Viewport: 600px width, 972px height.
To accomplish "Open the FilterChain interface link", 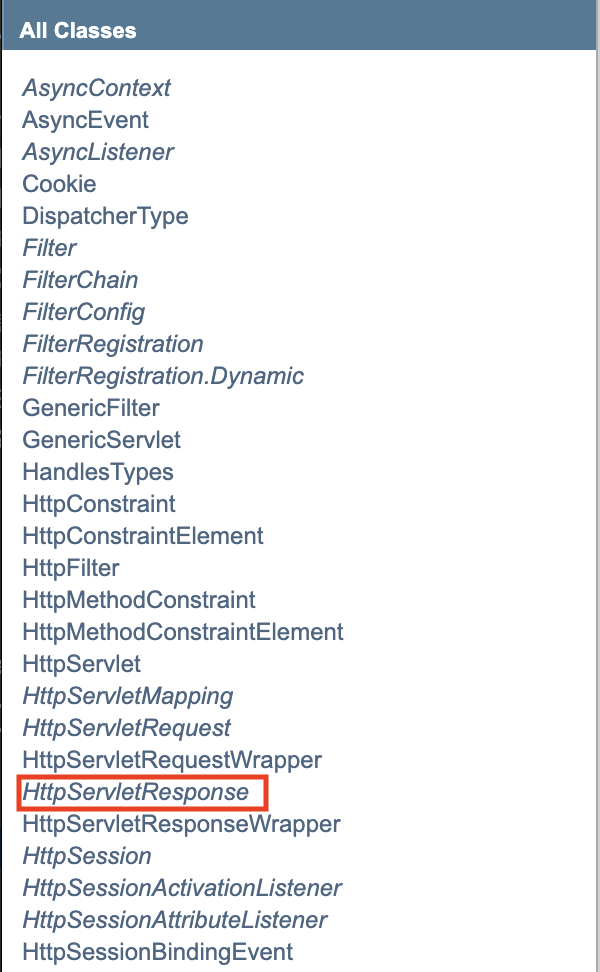I will [x=80, y=280].
